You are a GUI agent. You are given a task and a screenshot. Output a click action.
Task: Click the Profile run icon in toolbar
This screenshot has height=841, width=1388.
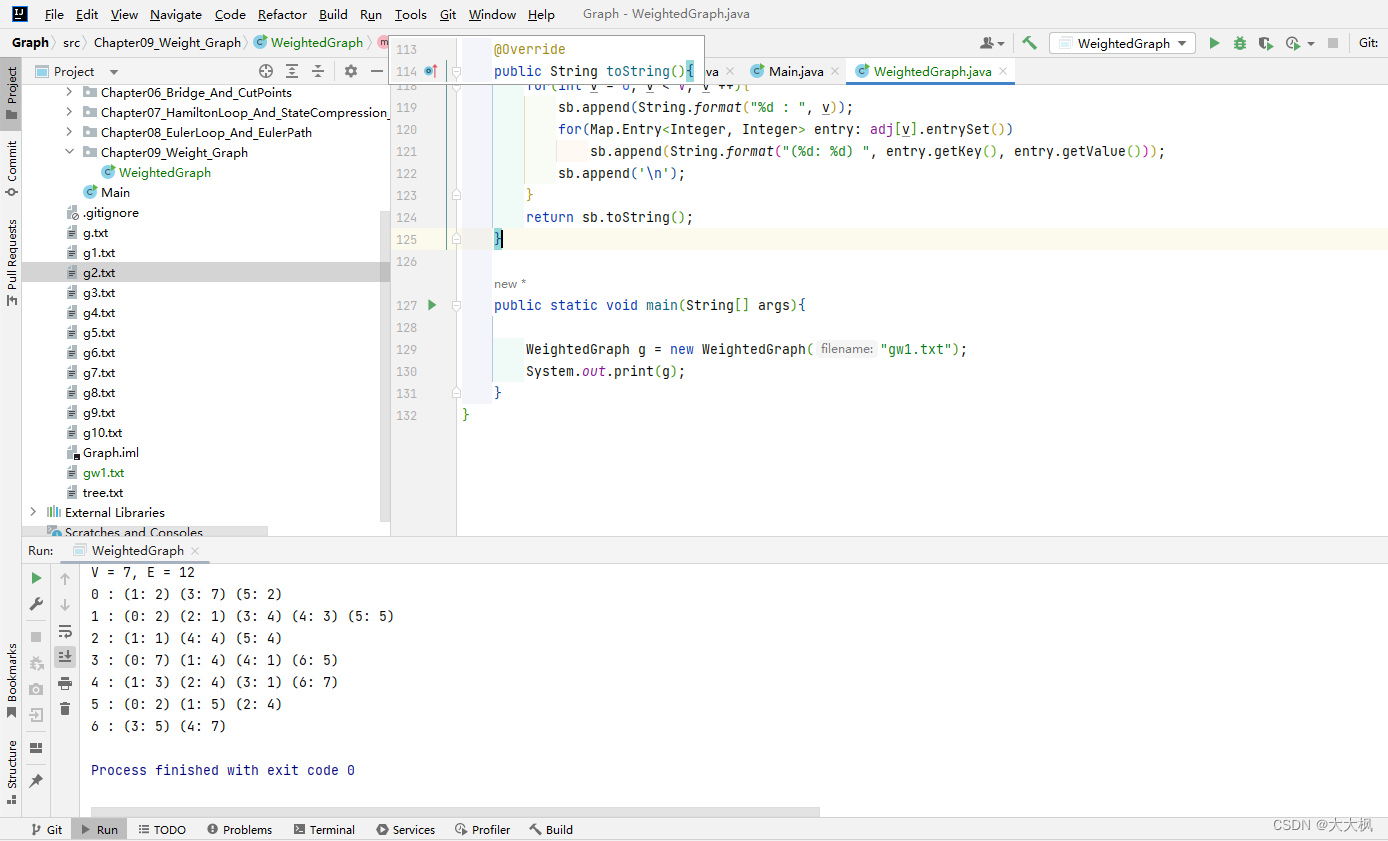pyautogui.click(x=1292, y=43)
